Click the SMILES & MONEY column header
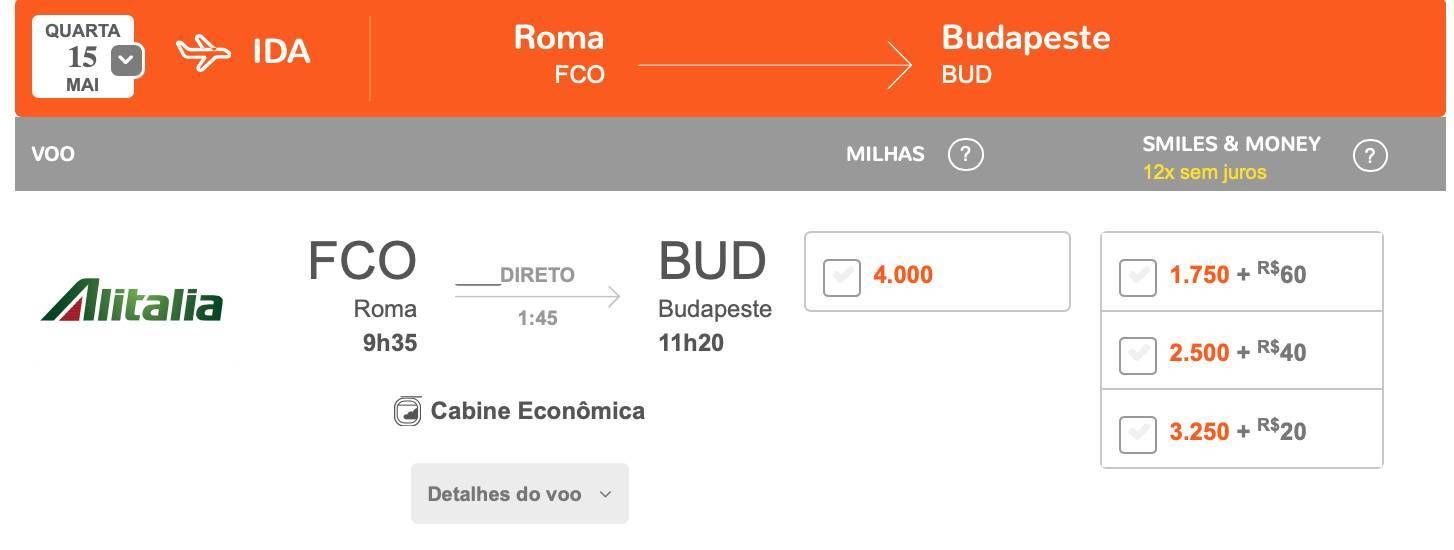This screenshot has height=550, width=1454. point(1231,144)
